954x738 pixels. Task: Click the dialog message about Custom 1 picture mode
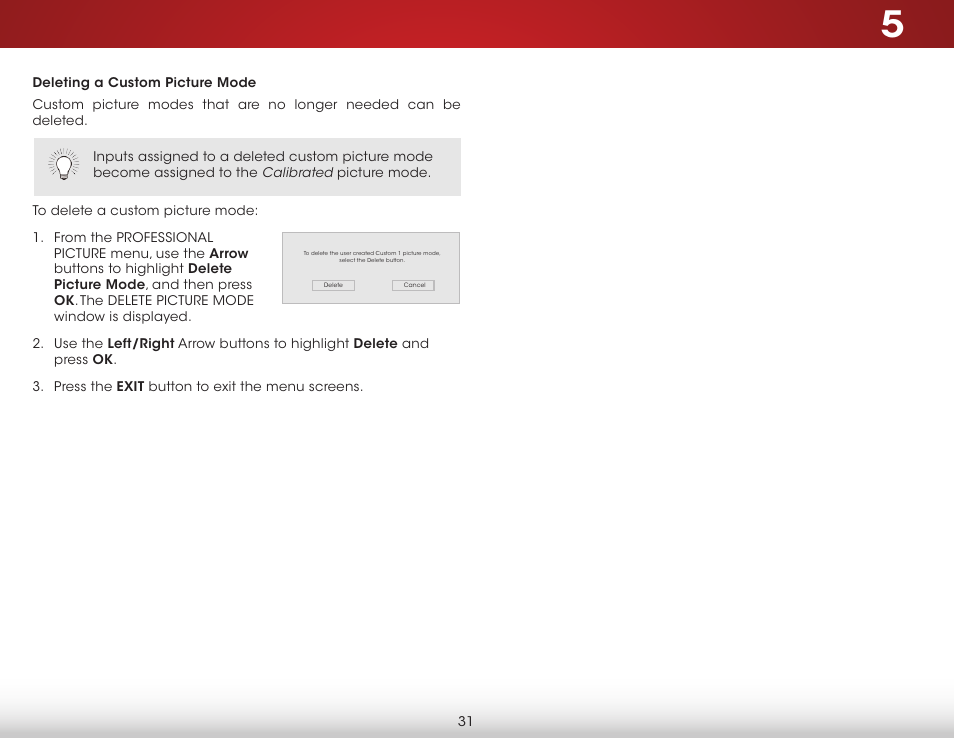pyautogui.click(x=372, y=256)
